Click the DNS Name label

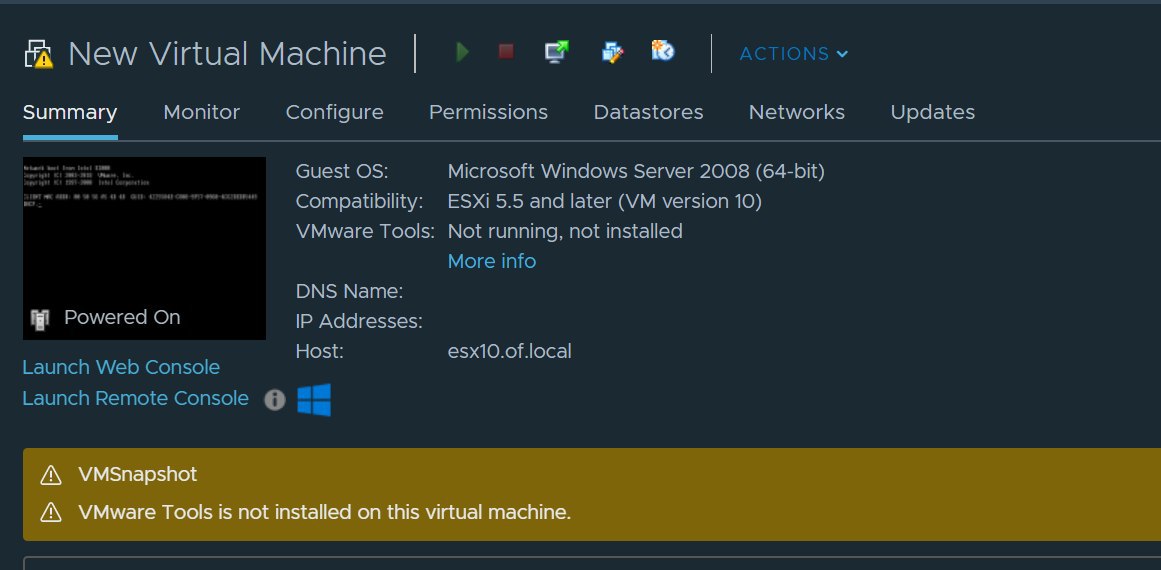349,292
